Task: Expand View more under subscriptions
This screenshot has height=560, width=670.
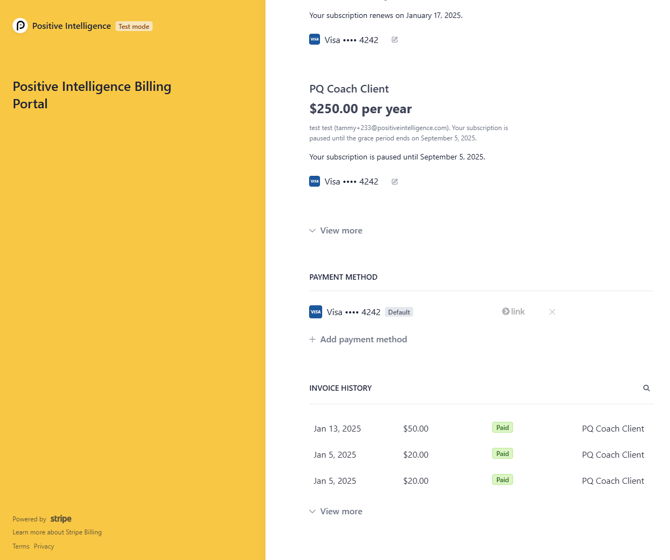Action: point(336,231)
